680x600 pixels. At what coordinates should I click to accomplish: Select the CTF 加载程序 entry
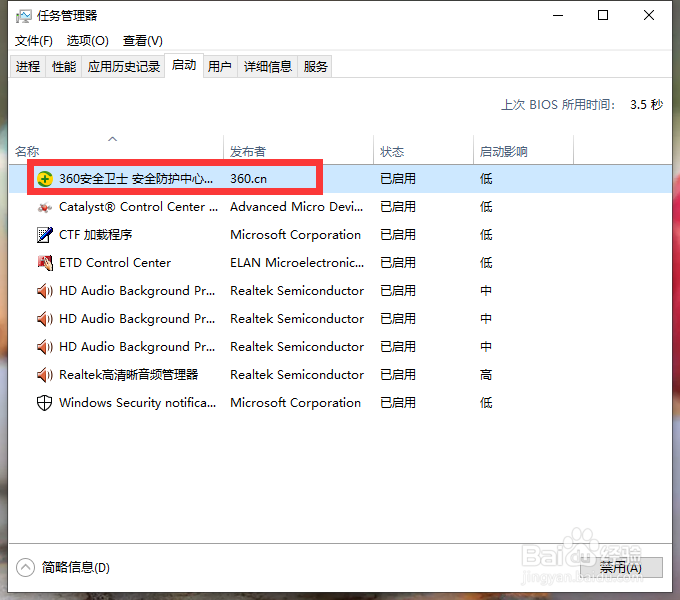click(x=95, y=235)
